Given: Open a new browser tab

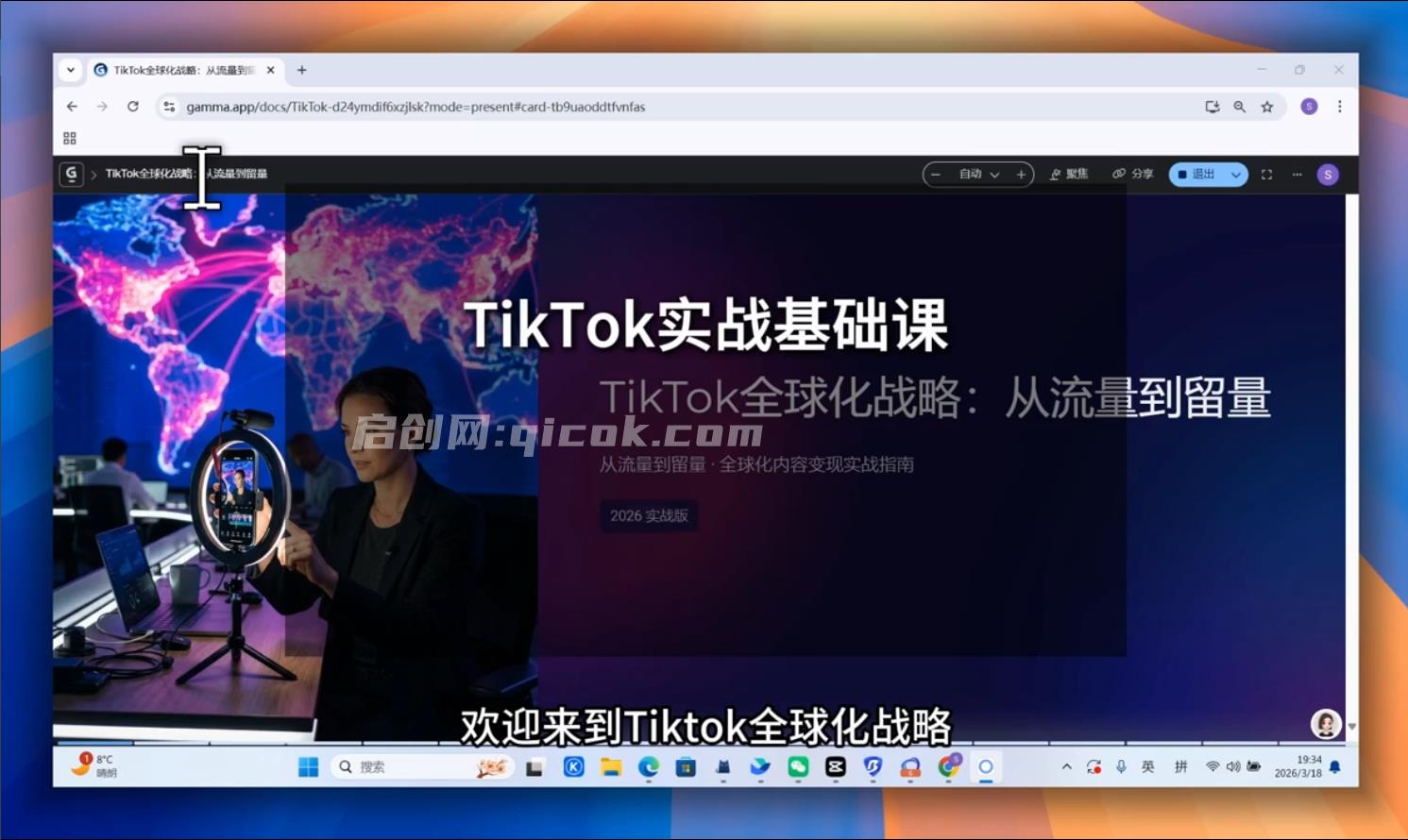Looking at the screenshot, I should (x=302, y=70).
